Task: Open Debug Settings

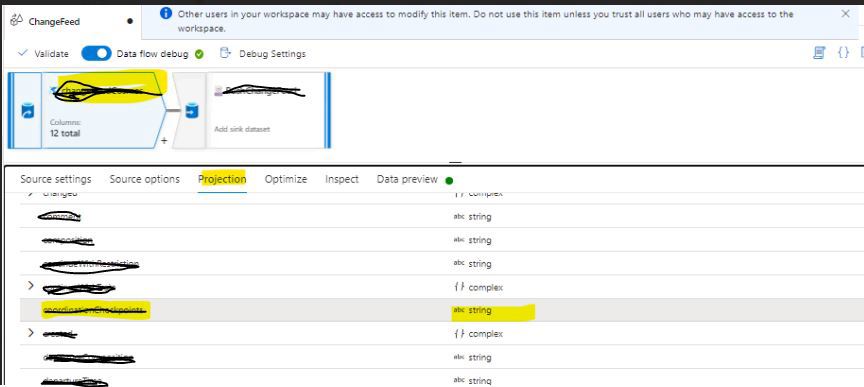Action: (263, 54)
